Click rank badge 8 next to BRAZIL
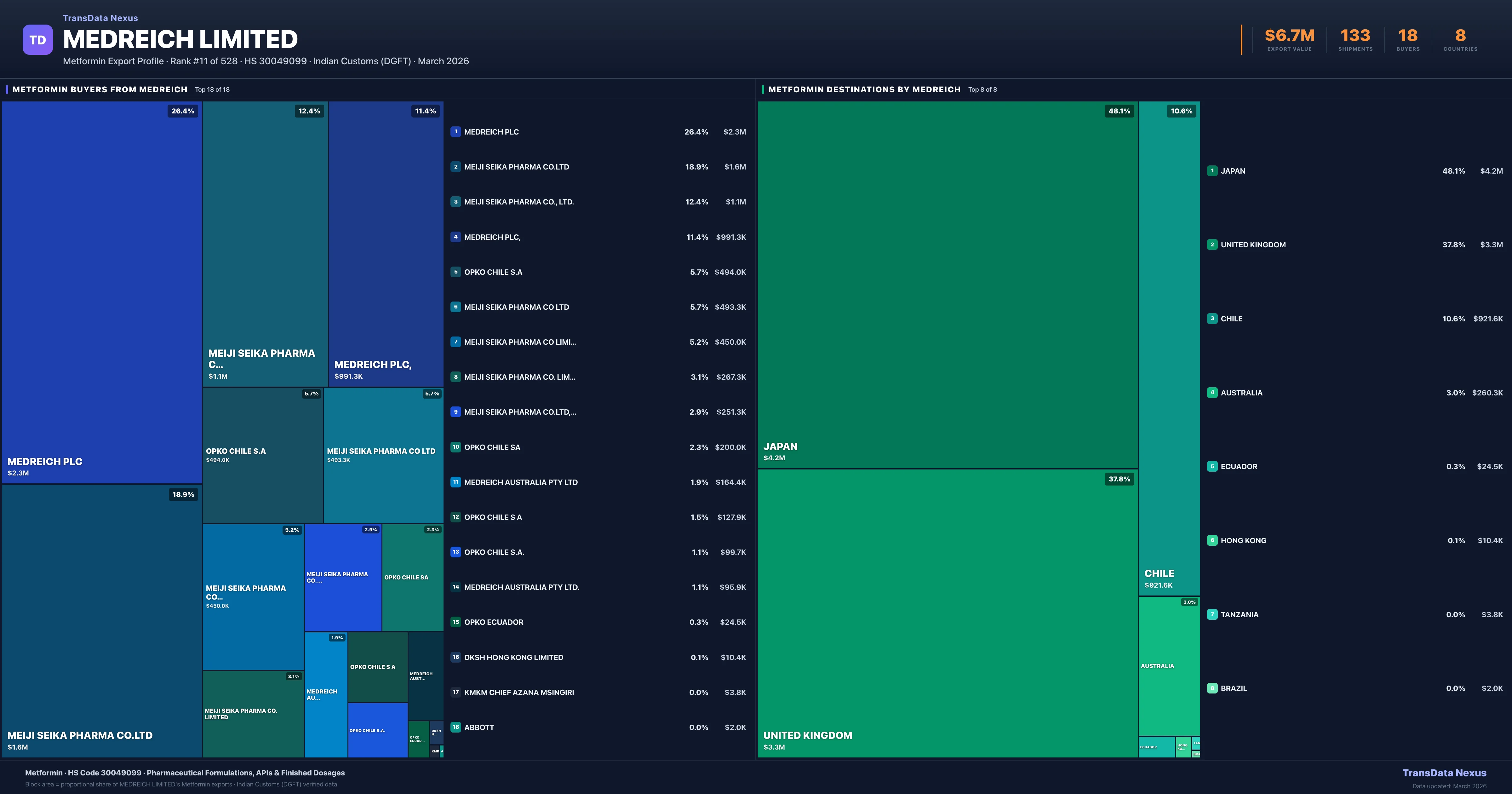The width and height of the screenshot is (1512, 794). click(1212, 688)
